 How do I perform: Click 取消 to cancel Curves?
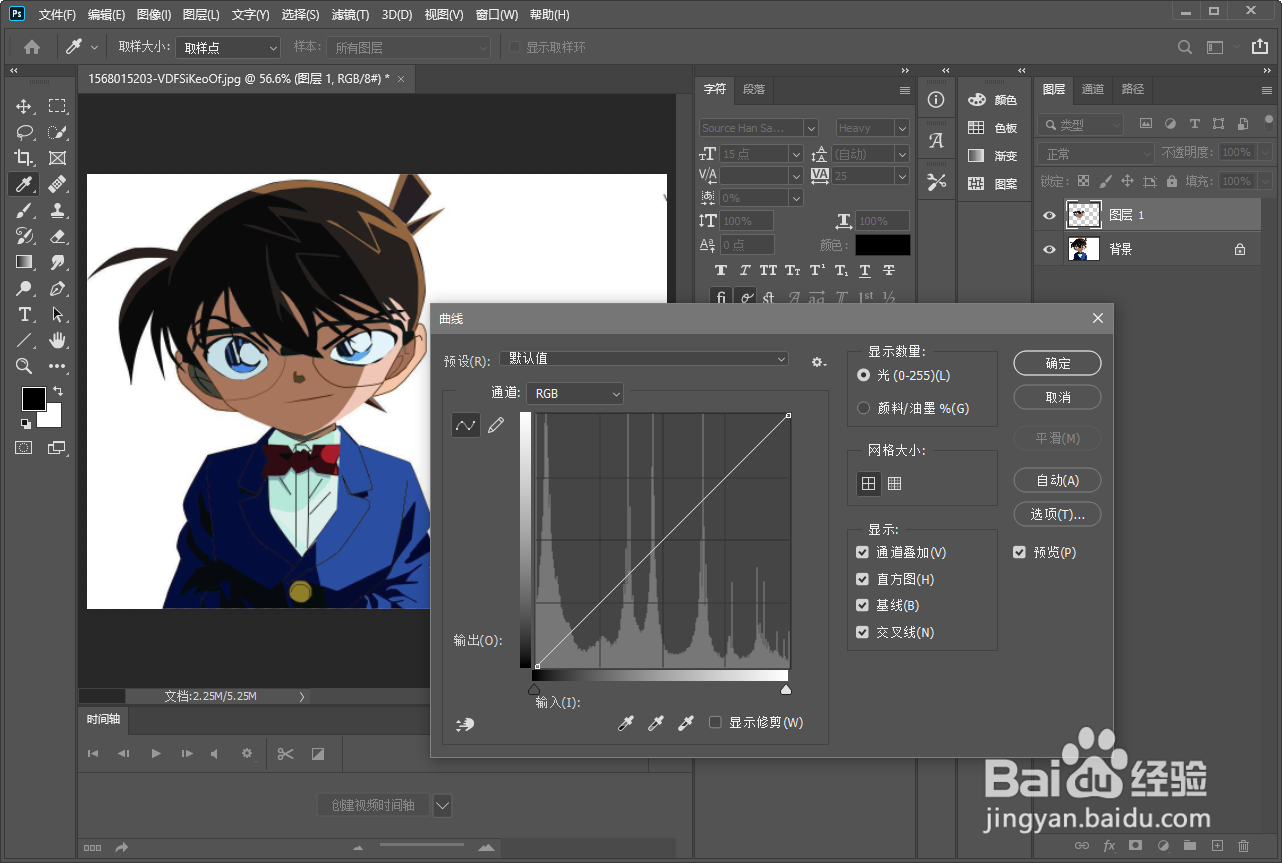click(1057, 397)
